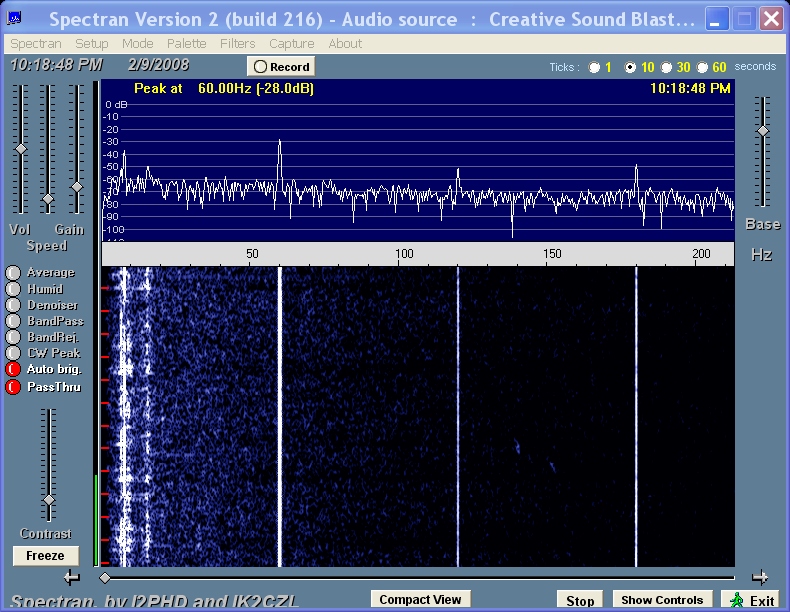Click the 50 mark on frequency scale
Viewport: 790px width, 612px height.
252,253
